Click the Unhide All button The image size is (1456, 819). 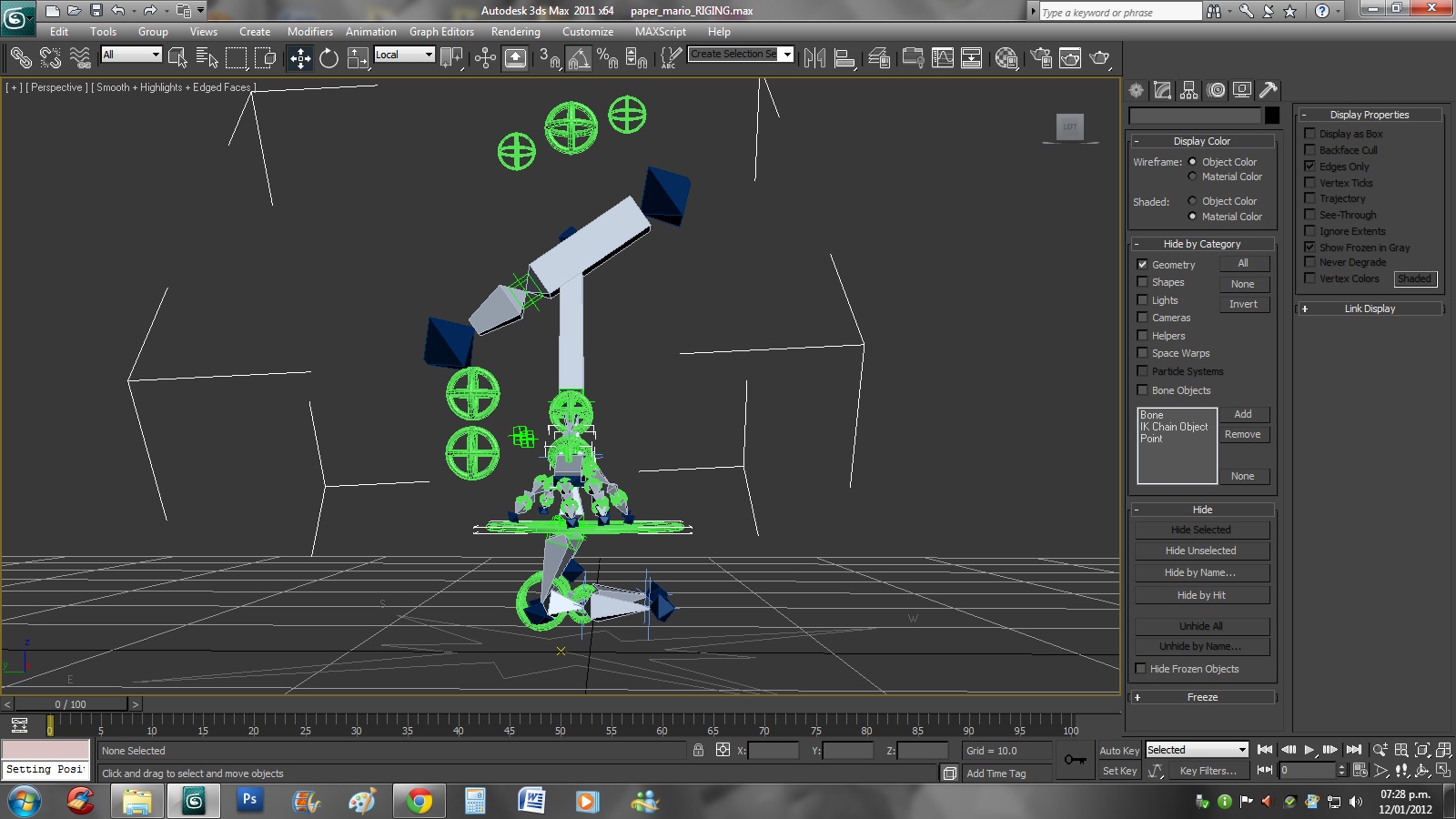point(1201,626)
